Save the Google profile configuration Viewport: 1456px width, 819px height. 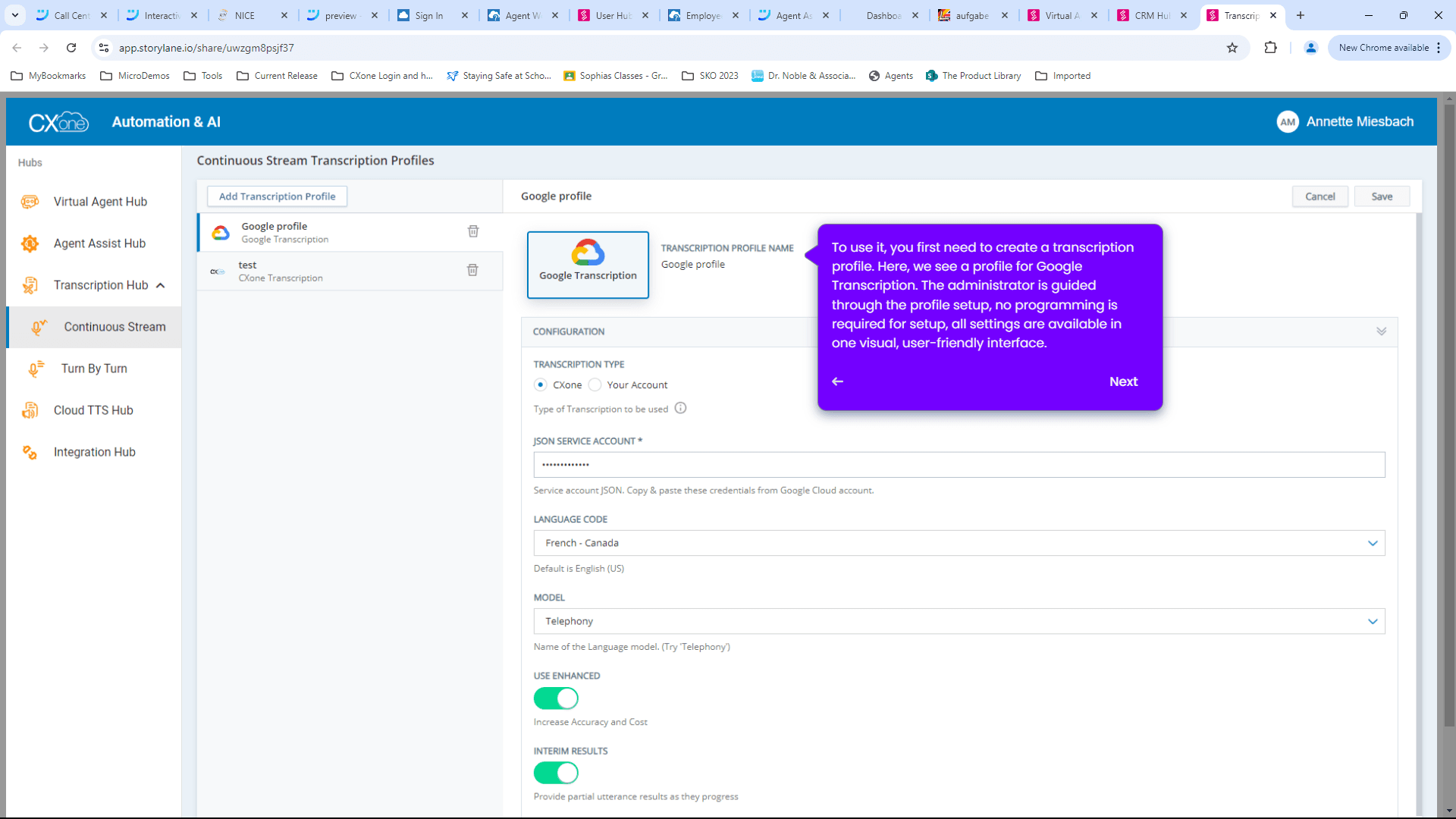tap(1382, 196)
